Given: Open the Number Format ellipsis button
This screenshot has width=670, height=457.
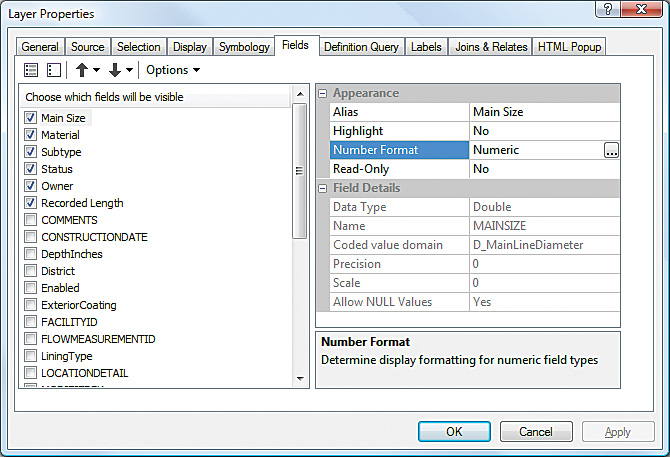Looking at the screenshot, I should (611, 150).
